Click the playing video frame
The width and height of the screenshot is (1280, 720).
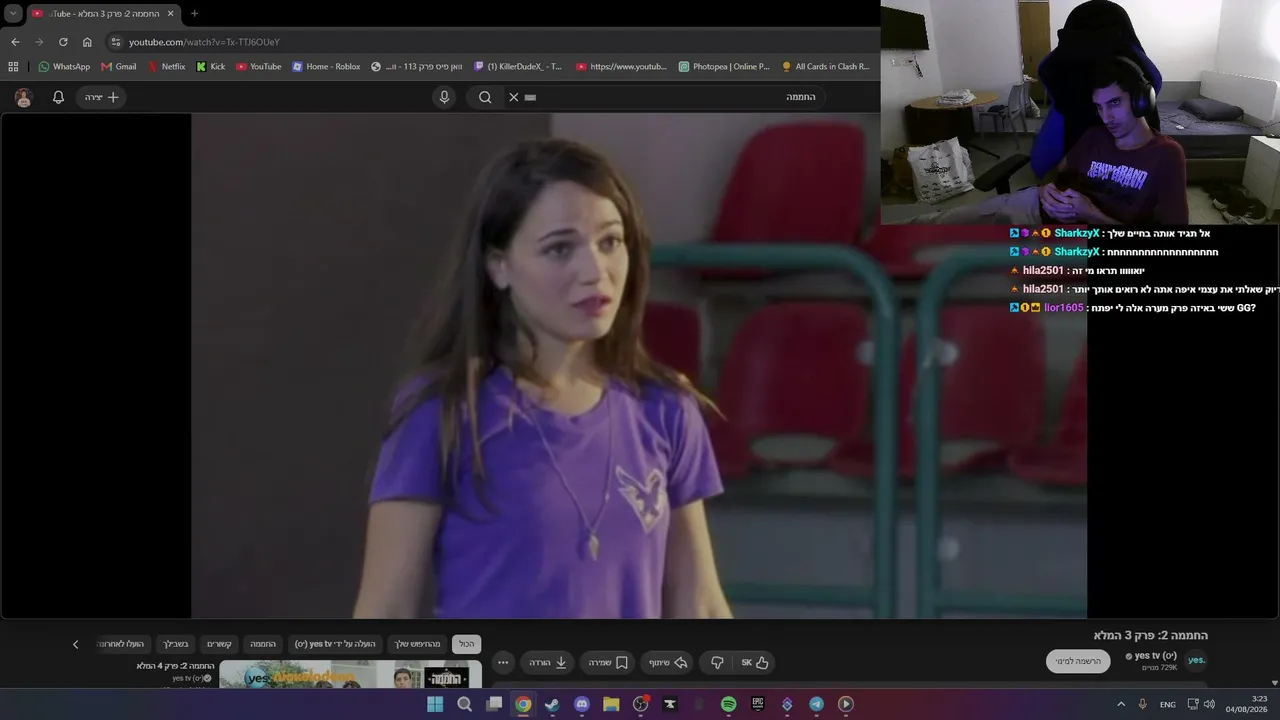click(x=639, y=366)
